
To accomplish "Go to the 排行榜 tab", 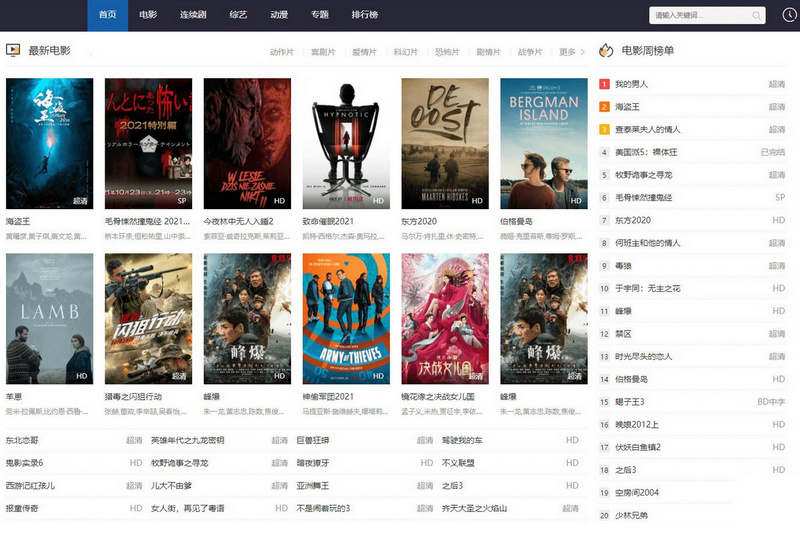I will [365, 15].
